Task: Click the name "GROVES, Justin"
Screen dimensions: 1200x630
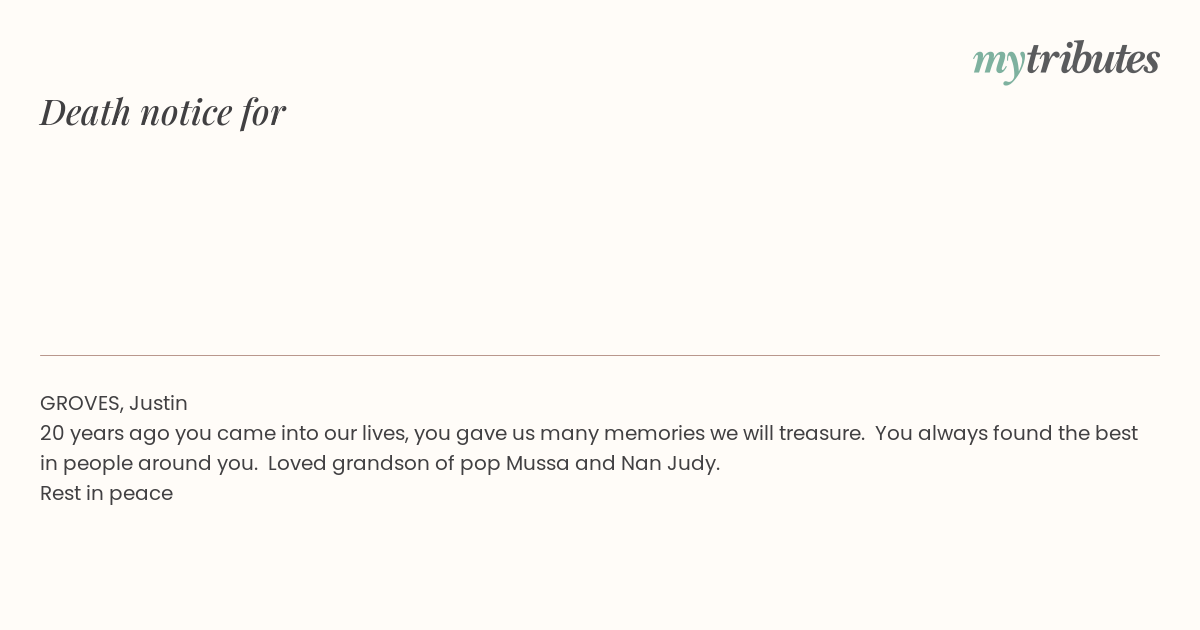Action: [x=114, y=403]
